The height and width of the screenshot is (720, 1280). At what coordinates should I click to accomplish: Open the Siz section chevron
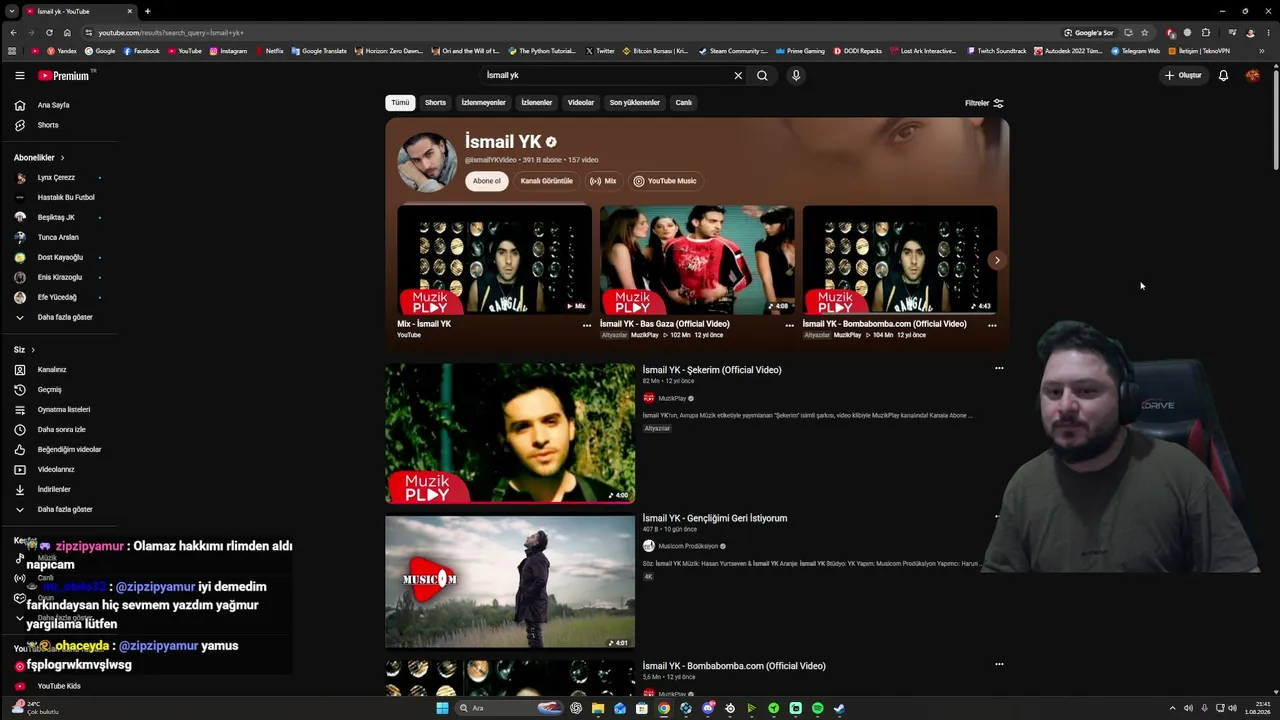pos(33,350)
